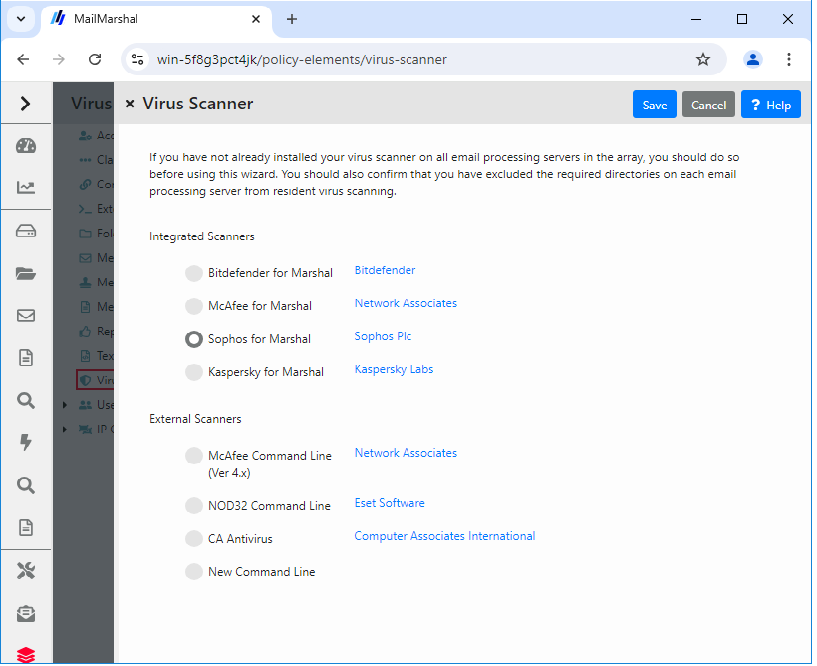This screenshot has width=817, height=666.
Task: Open the line chart reports icon
Action: click(x=26, y=187)
